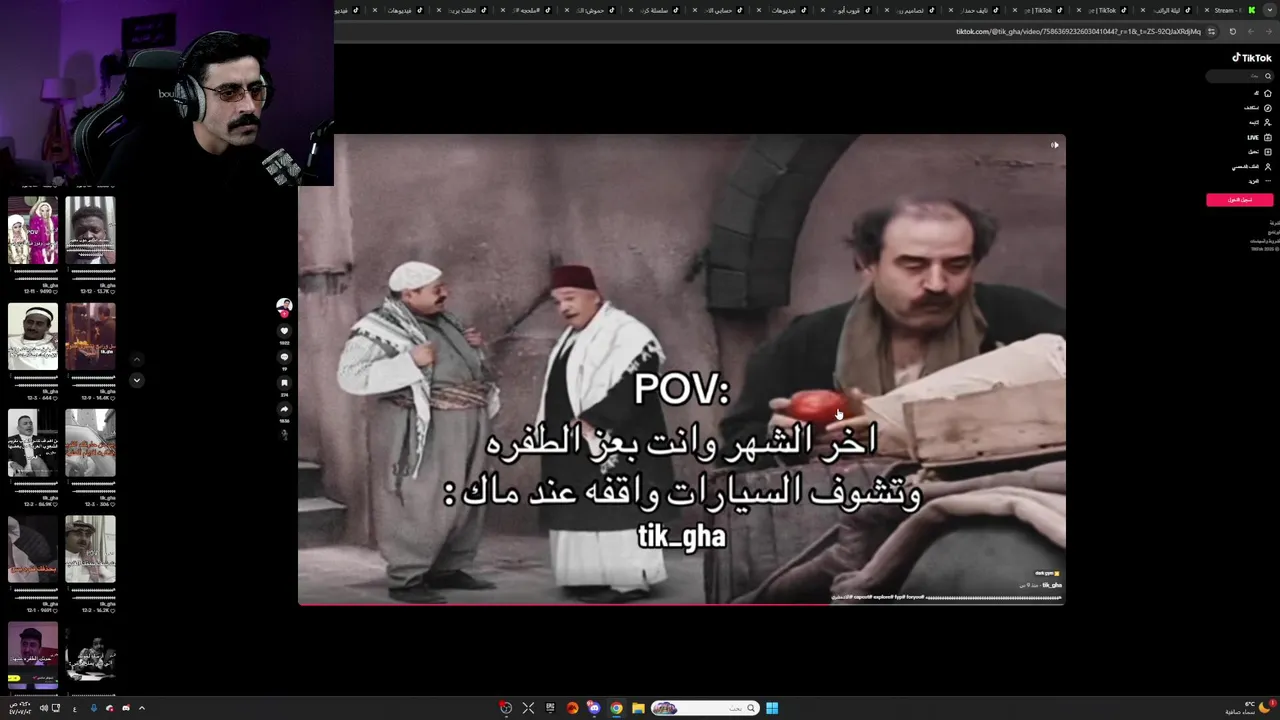Viewport: 1280px width, 720px height.
Task: Click the taskbar search box
Action: (704, 708)
